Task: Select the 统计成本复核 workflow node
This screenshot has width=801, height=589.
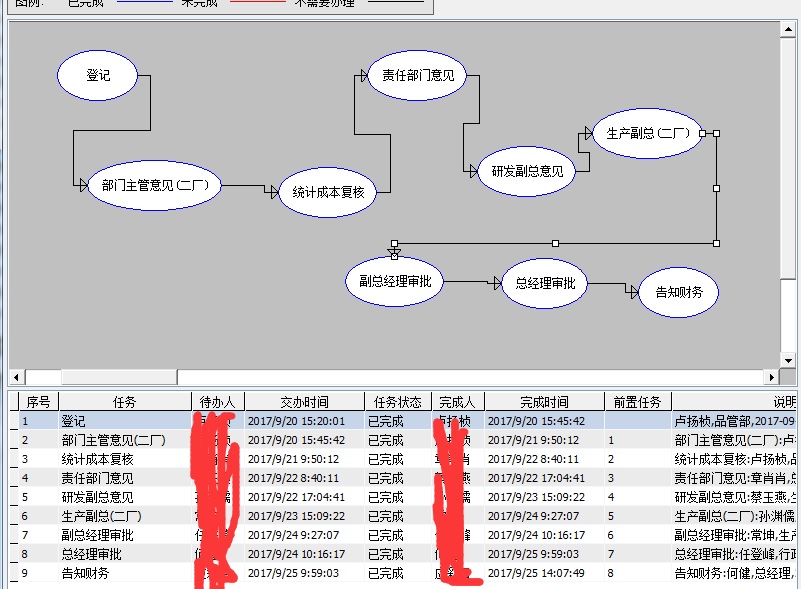Action: (x=328, y=191)
